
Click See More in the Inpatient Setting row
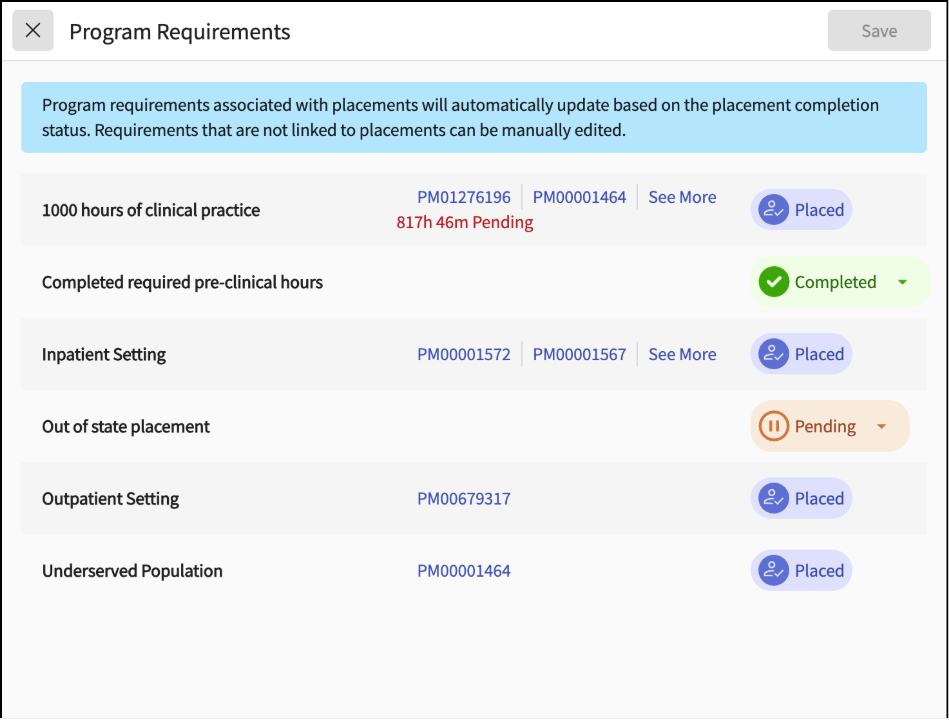coord(682,354)
